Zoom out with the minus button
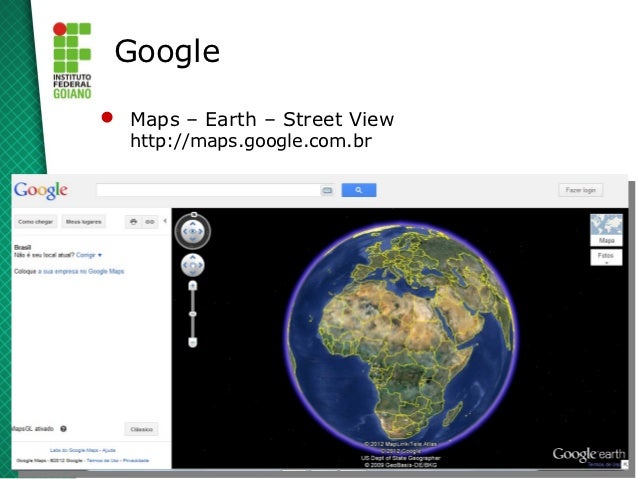 (193, 342)
